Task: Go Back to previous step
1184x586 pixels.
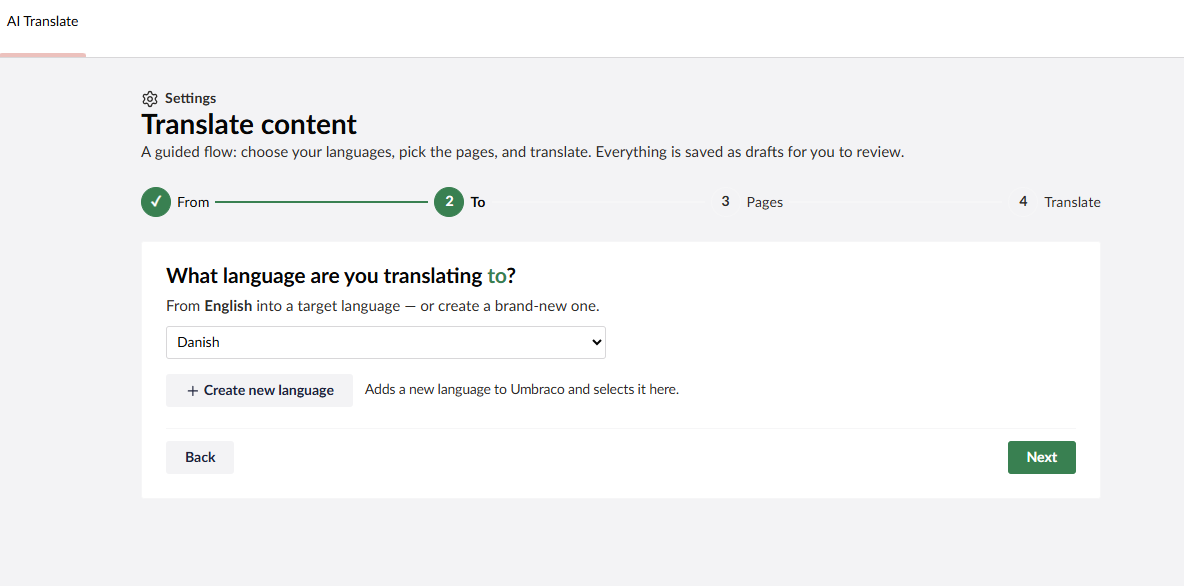Action: (x=200, y=458)
